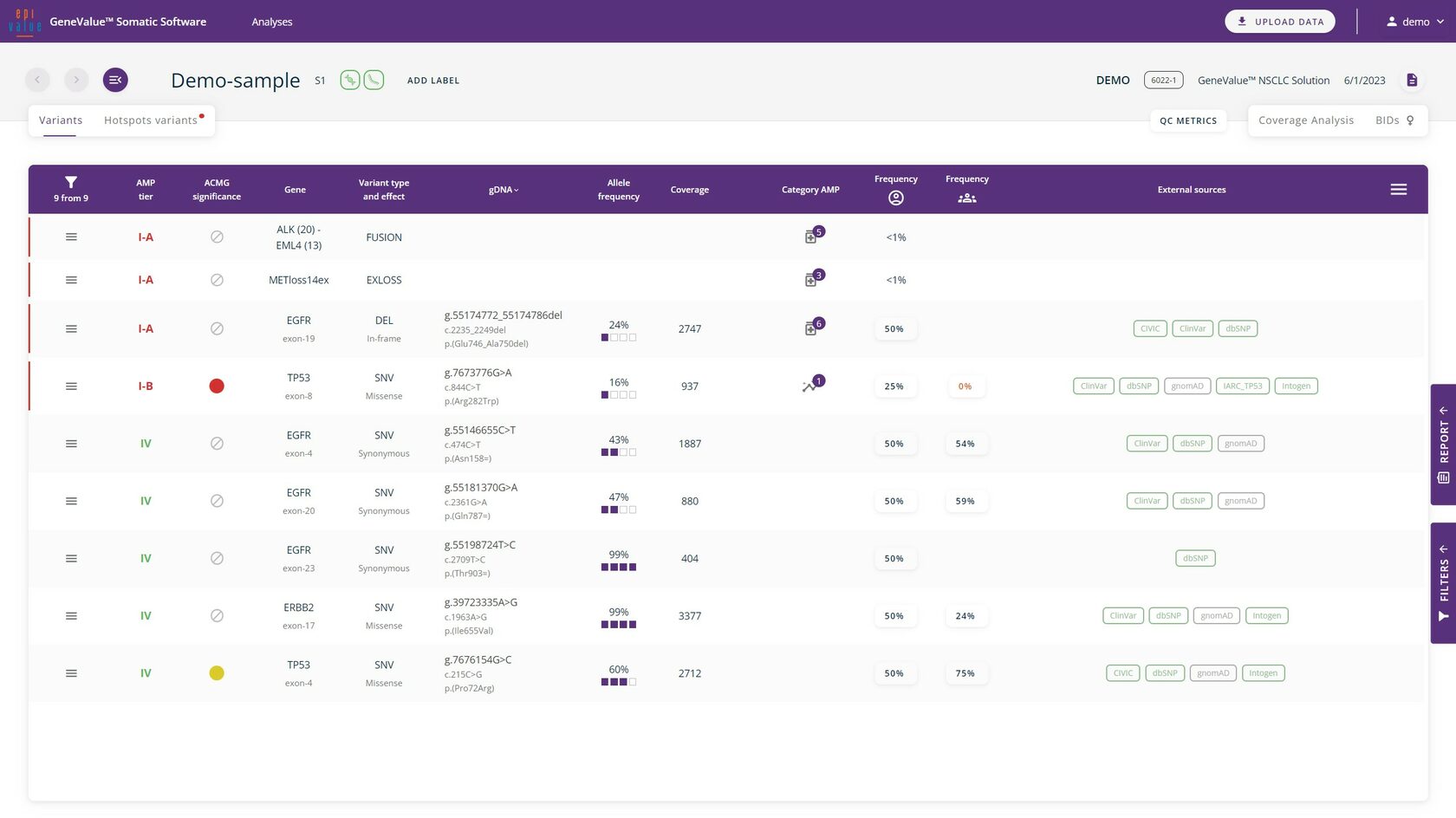Open the demo user account dropdown
Image resolution: width=1456 pixels, height=818 pixels.
click(1414, 22)
